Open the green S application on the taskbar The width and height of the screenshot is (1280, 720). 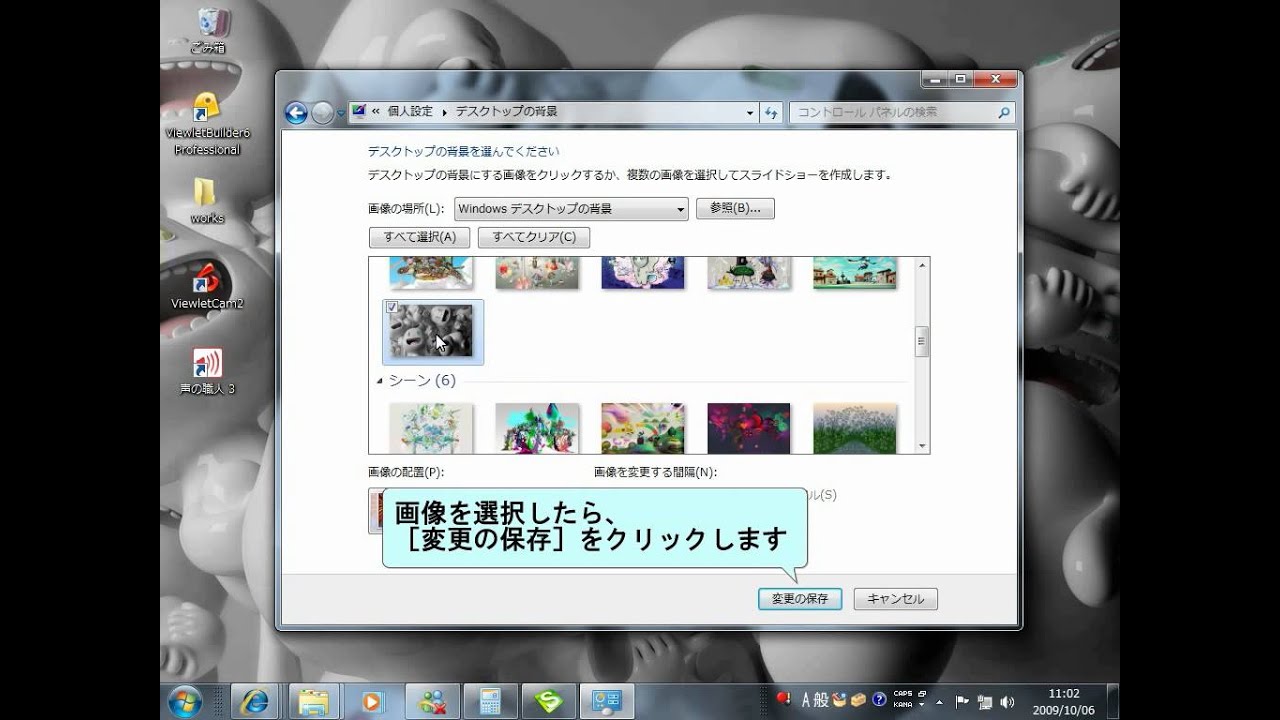[549, 701]
